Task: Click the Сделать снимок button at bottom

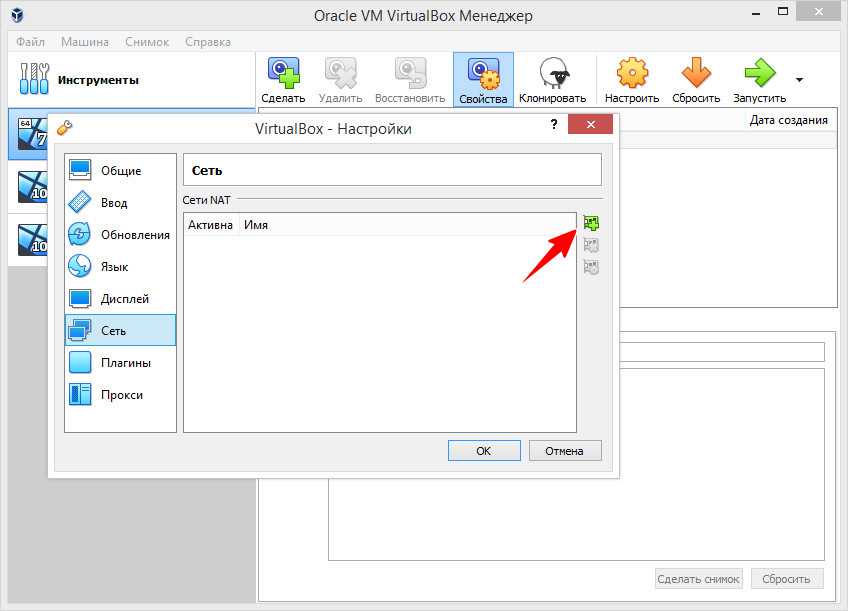Action: [x=698, y=579]
